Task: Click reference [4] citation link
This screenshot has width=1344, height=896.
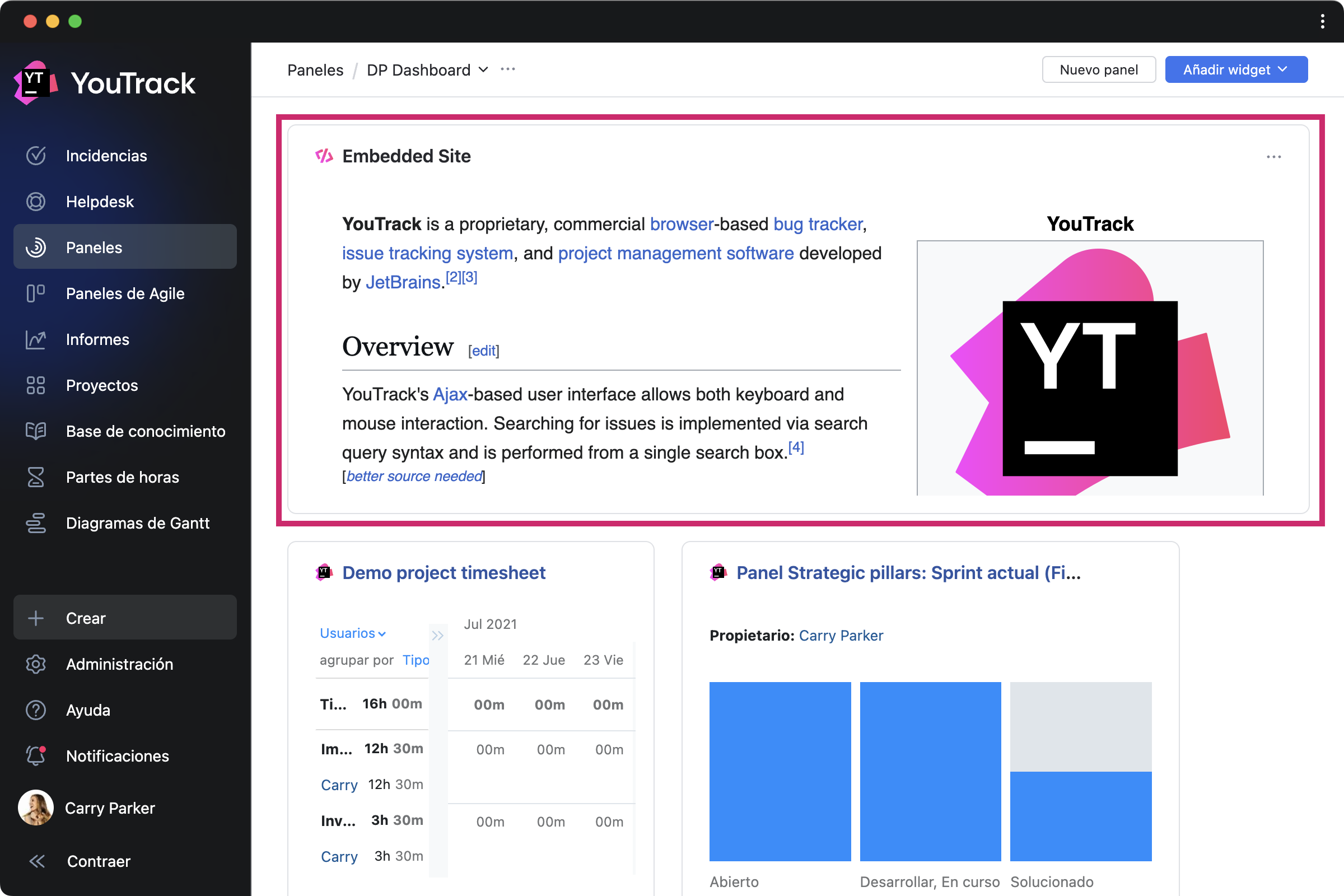Action: click(x=796, y=447)
